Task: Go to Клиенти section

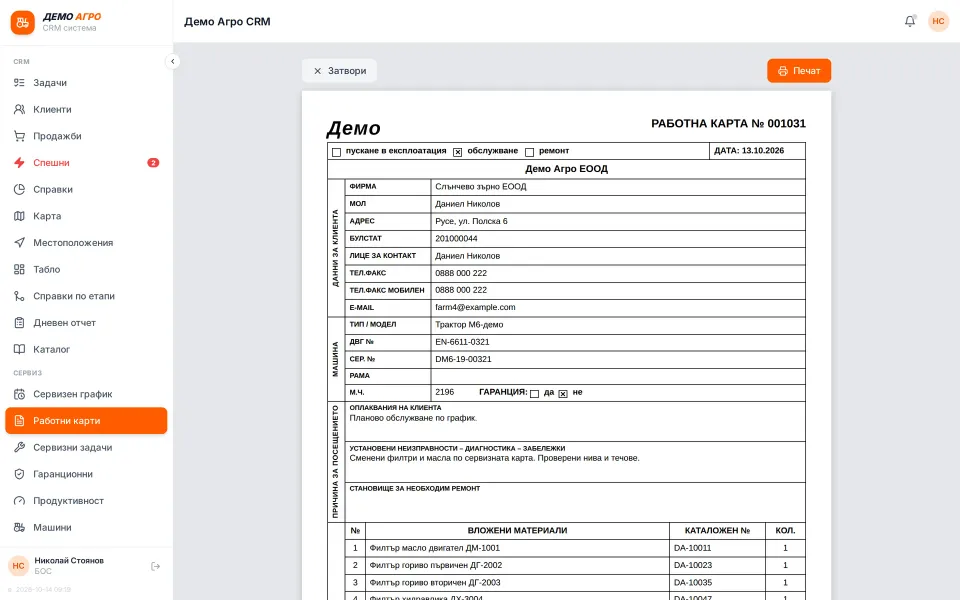Action: click(x=86, y=109)
